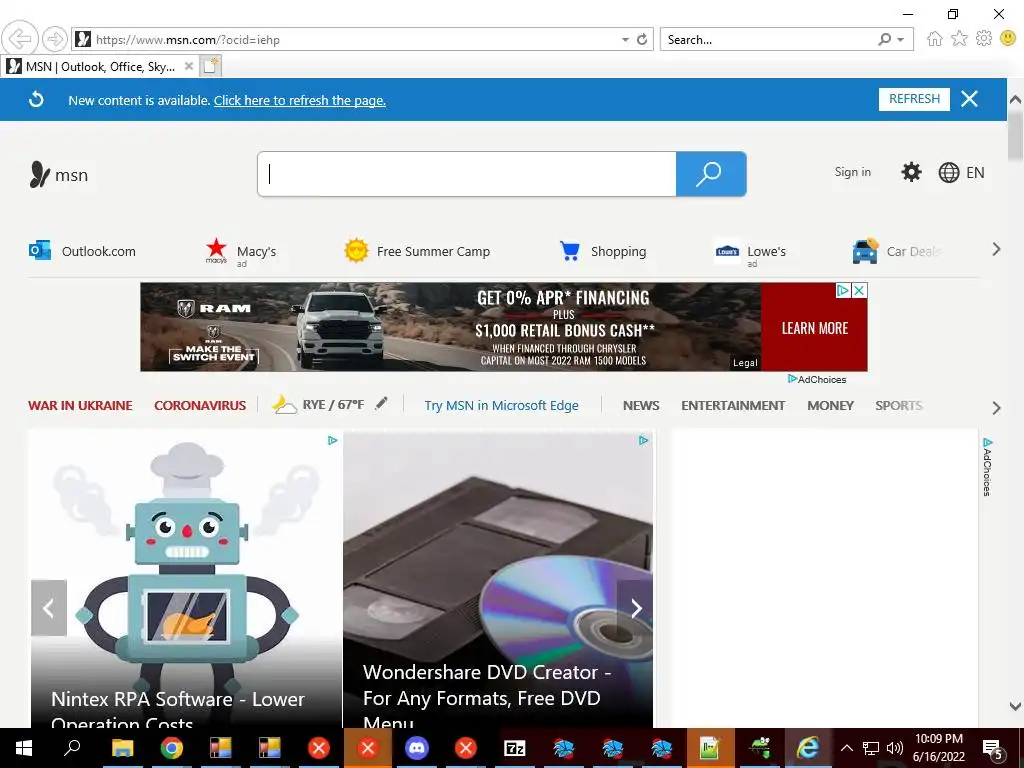The width and height of the screenshot is (1024, 768).
Task: Open the Shopping cart shortcut
Action: click(603, 251)
